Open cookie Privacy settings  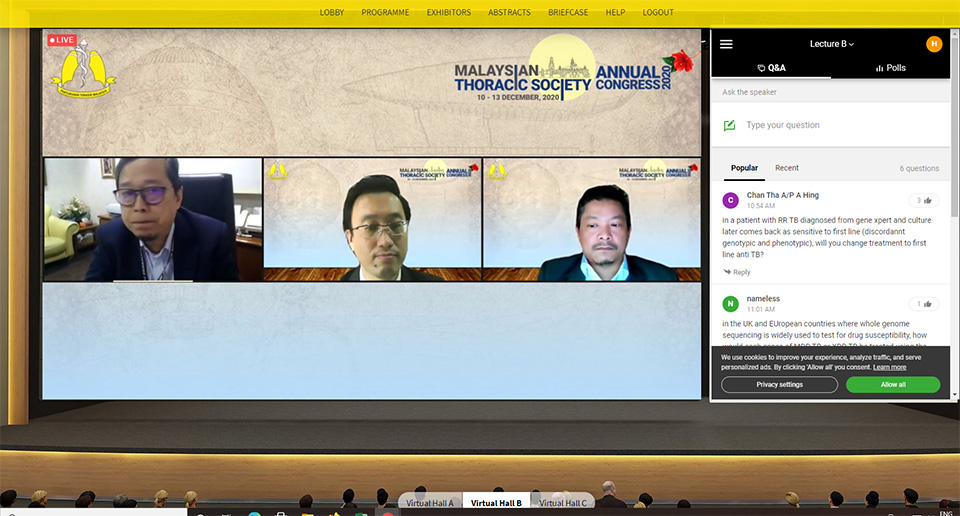tap(779, 384)
